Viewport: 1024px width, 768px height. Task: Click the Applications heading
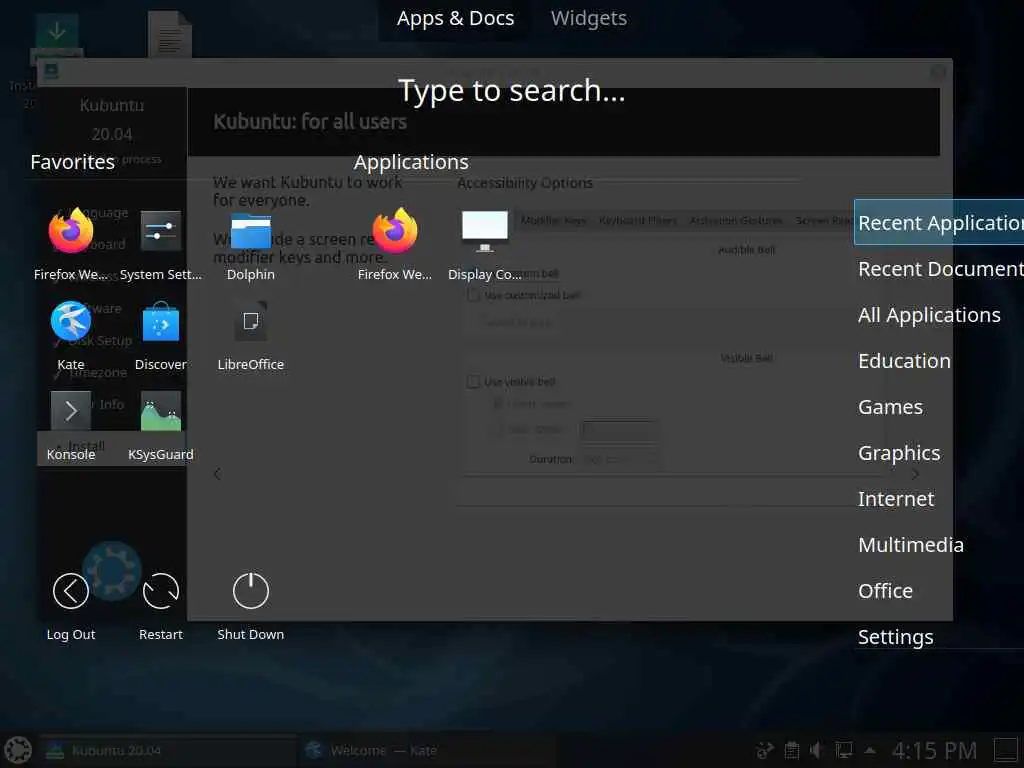[x=411, y=162]
